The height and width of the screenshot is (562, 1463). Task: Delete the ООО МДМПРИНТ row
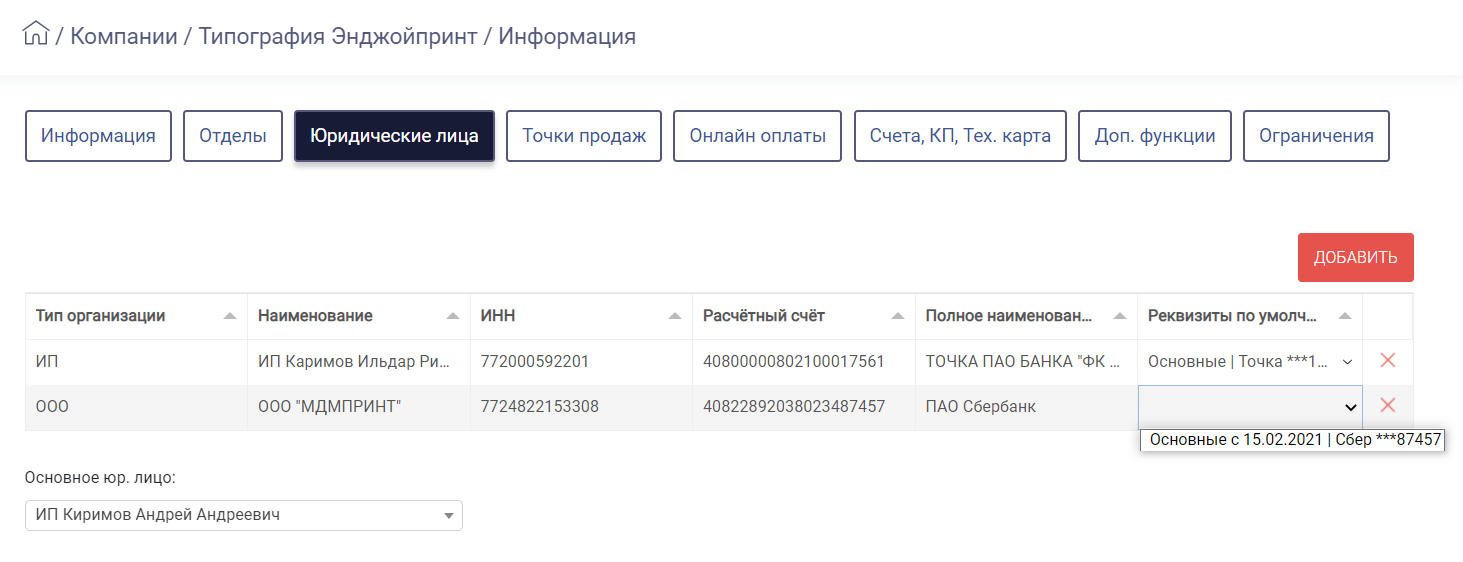tap(1387, 405)
